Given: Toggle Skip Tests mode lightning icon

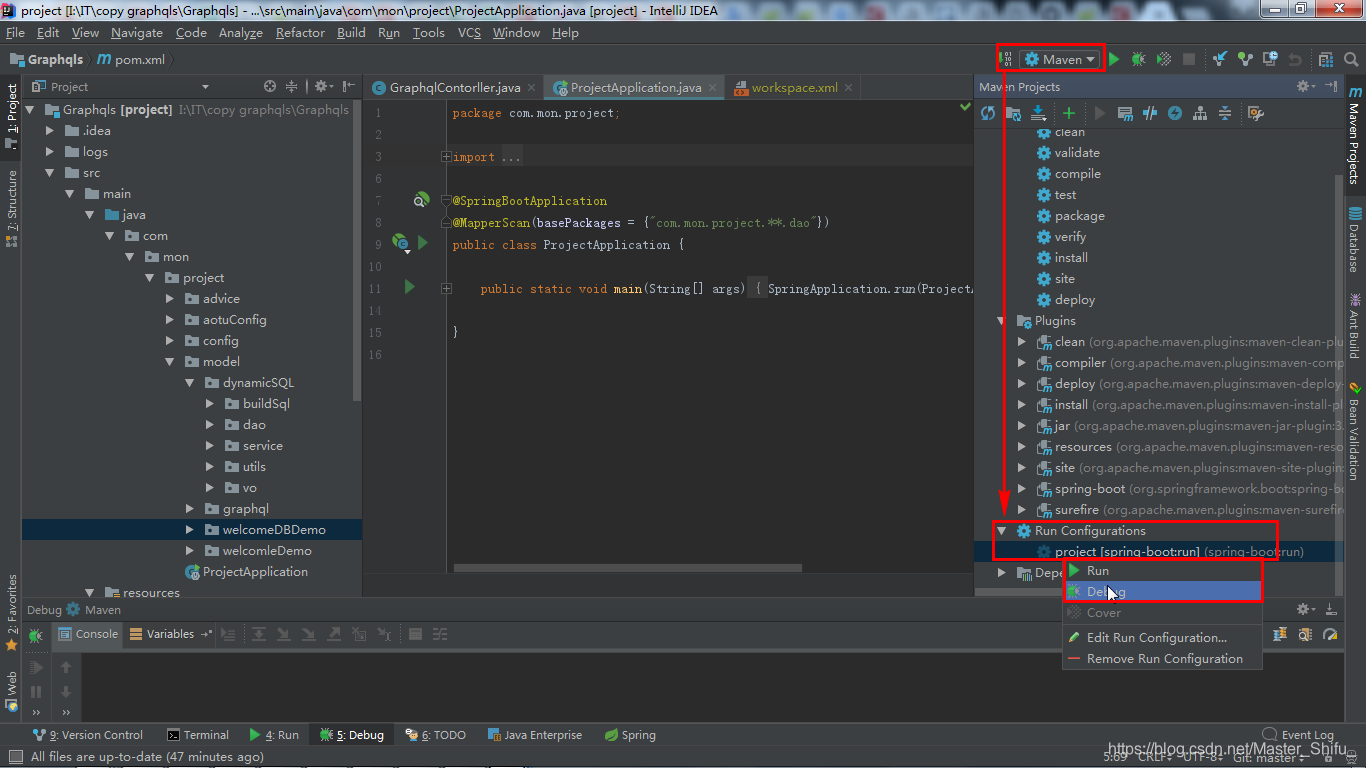Looking at the screenshot, I should 1175,113.
